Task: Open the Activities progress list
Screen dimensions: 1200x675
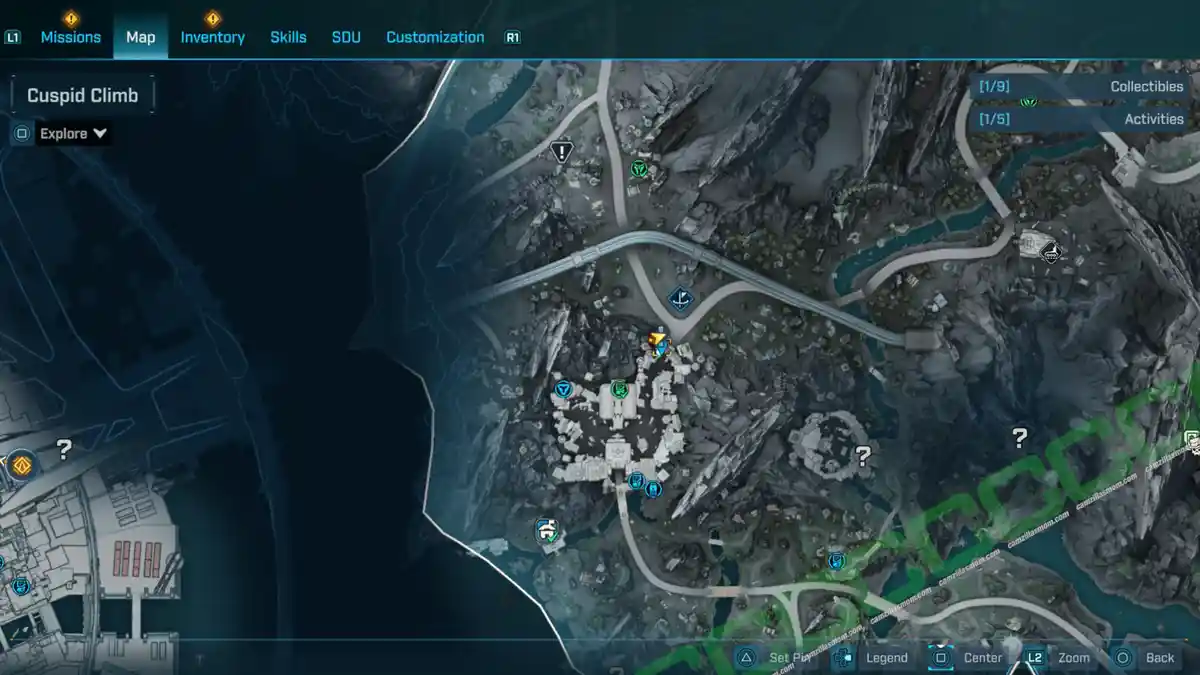Action: pyautogui.click(x=1080, y=119)
